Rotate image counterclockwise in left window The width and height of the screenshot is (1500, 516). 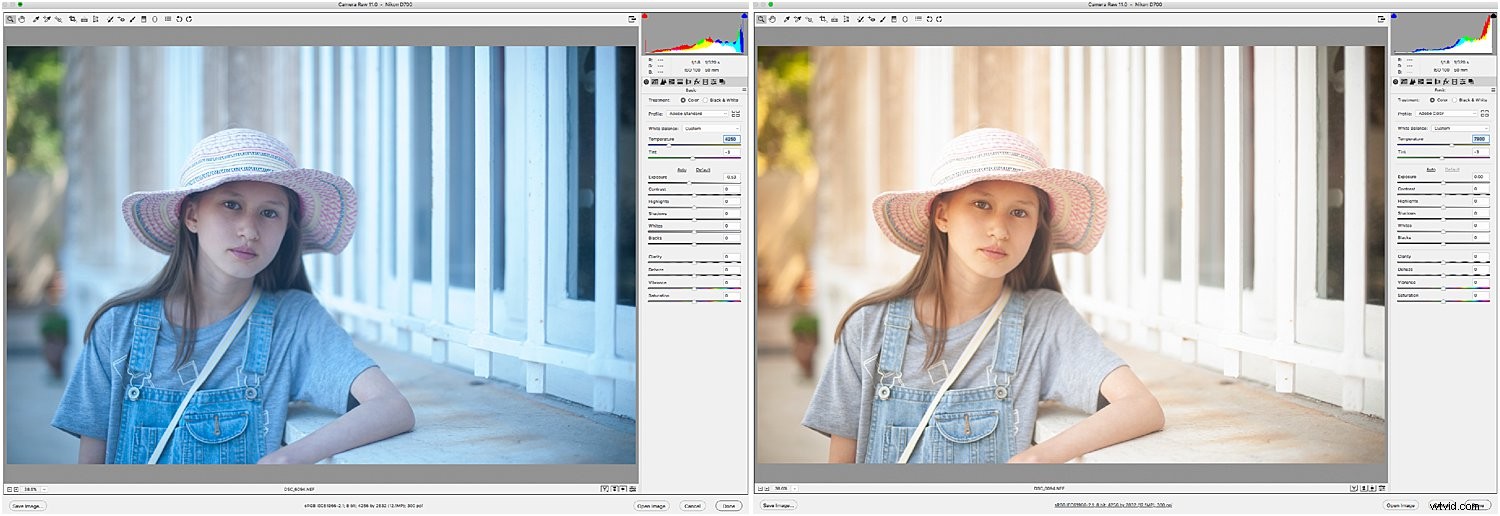(x=178, y=19)
